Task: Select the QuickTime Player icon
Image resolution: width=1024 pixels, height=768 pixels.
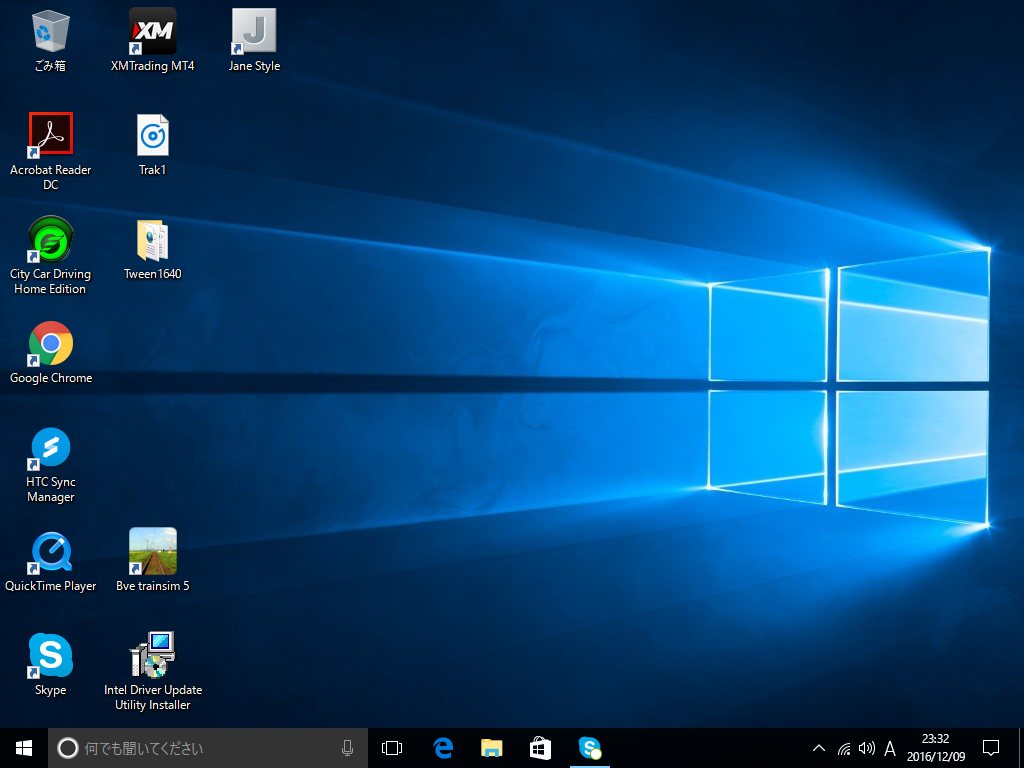Action: pos(50,552)
